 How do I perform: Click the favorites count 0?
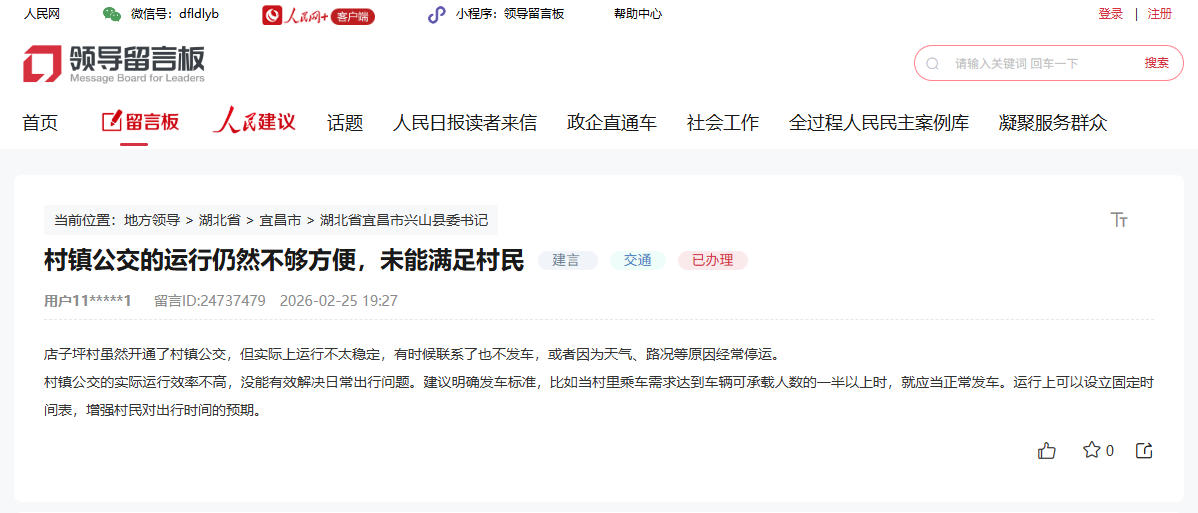[1109, 451]
